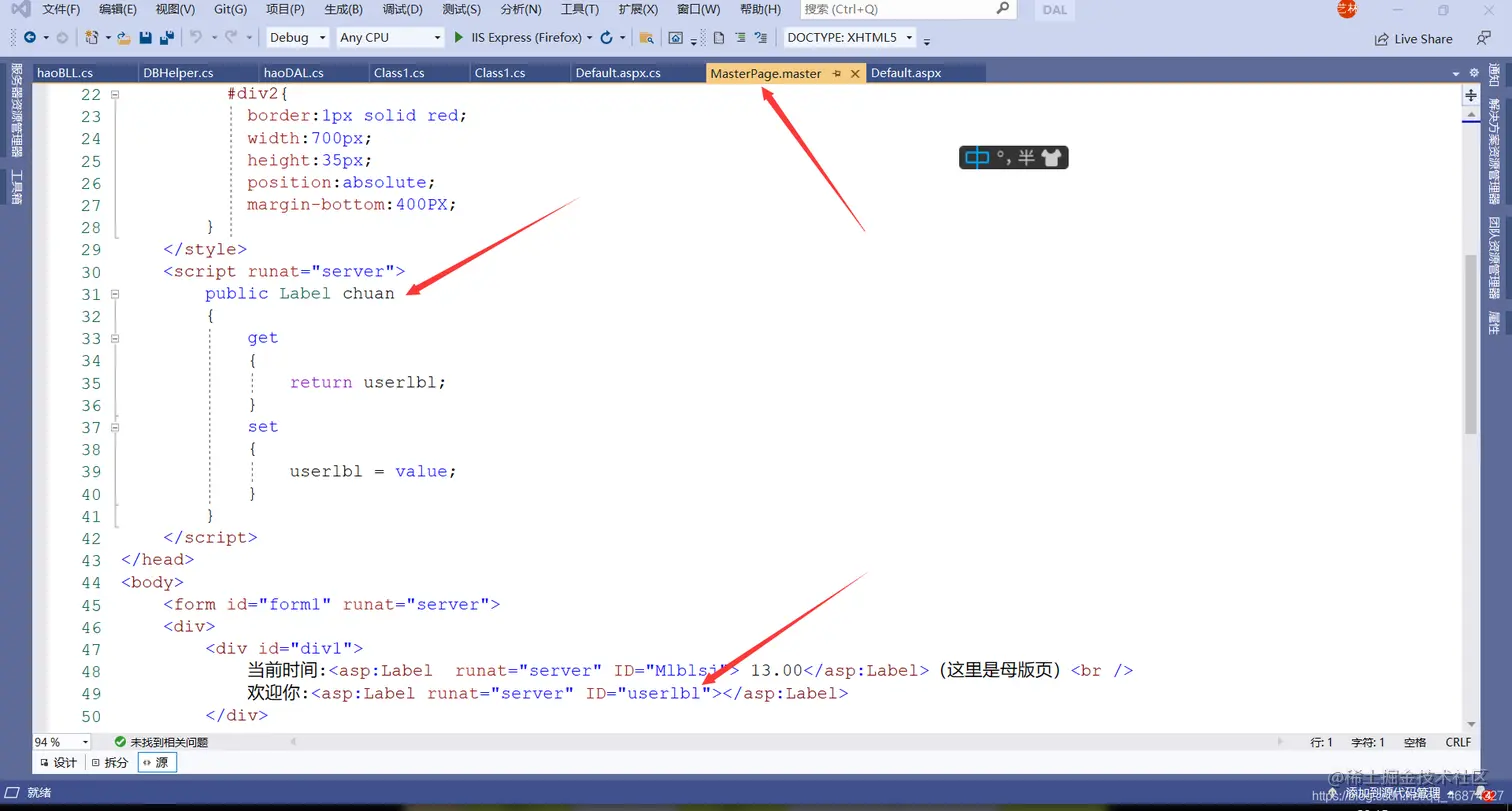Open the 调试(D) menu
The width and height of the screenshot is (1512, 811).
402,9
